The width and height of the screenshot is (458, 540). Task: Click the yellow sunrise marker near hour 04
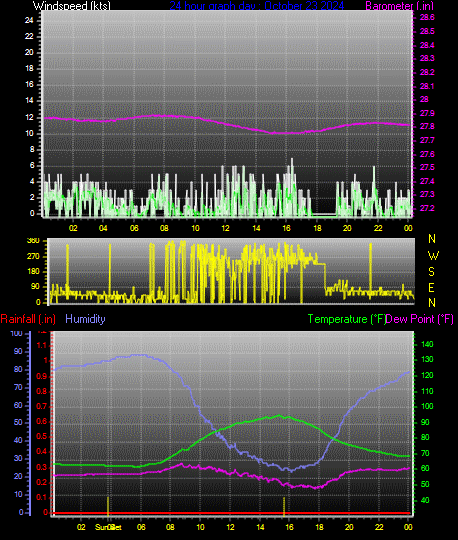tap(108, 506)
